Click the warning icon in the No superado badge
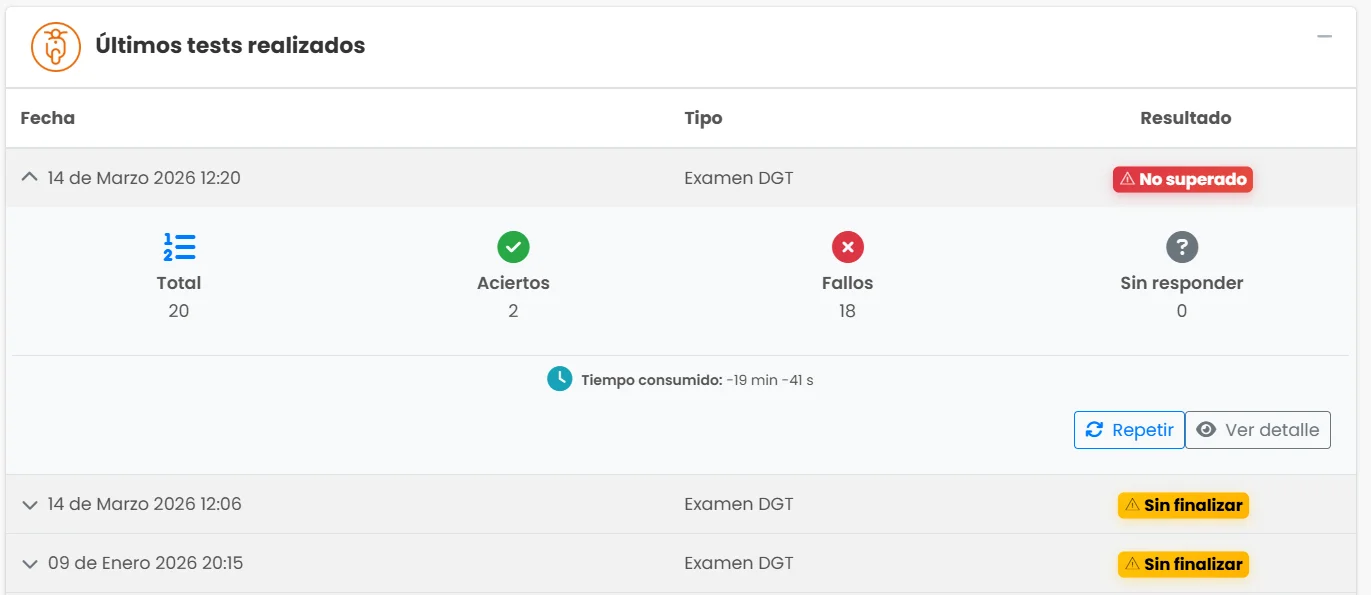This screenshot has height=595, width=1371. (x=1128, y=180)
